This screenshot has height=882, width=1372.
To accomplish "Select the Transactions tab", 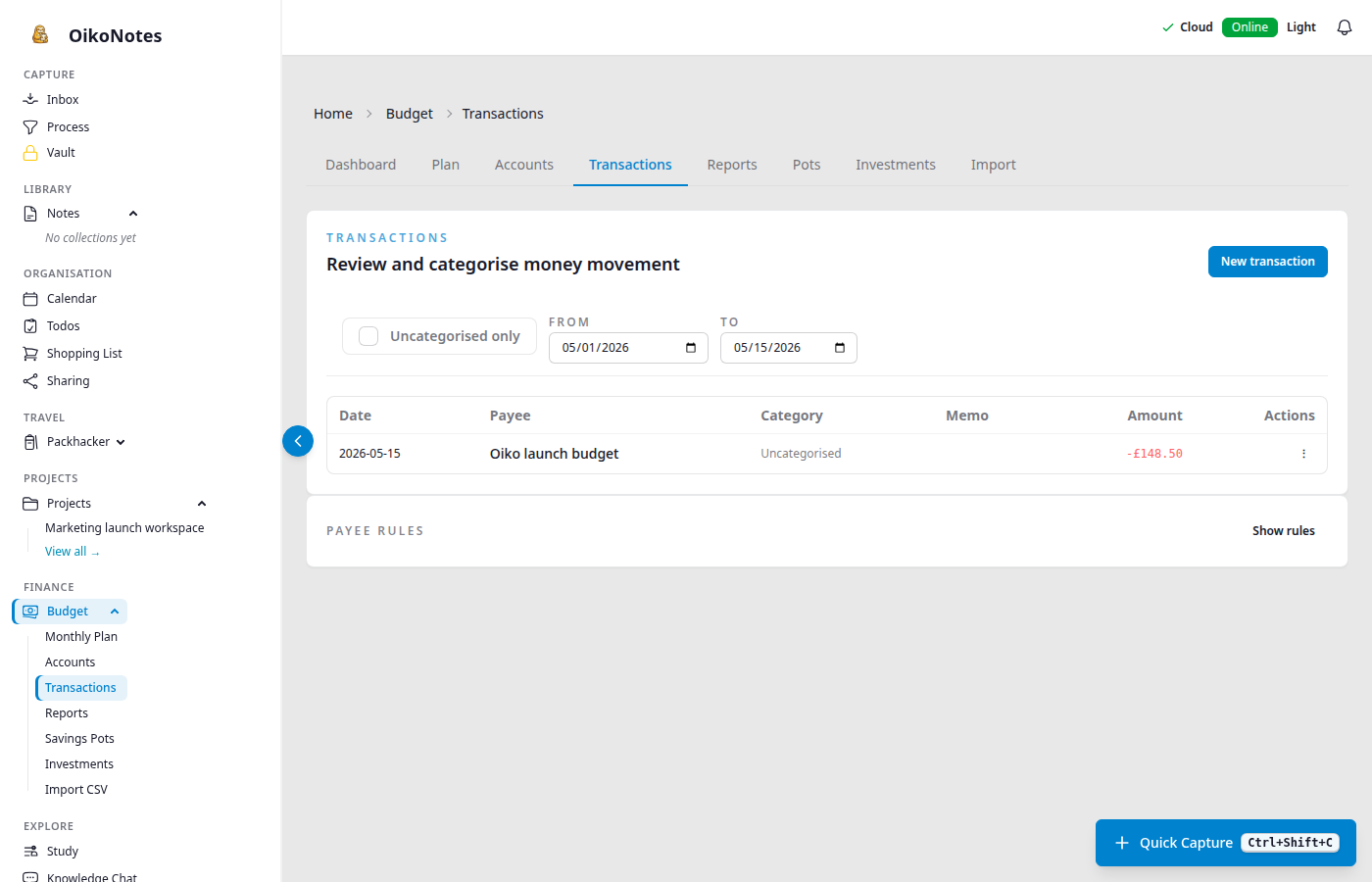I will click(x=630, y=165).
